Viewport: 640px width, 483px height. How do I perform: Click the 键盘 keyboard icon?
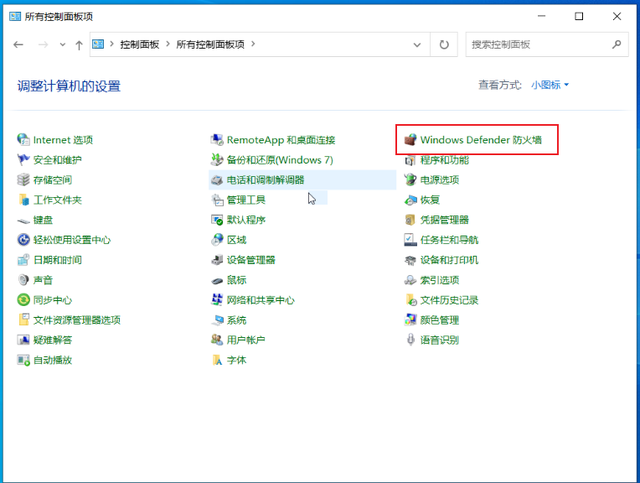pyautogui.click(x=23, y=220)
